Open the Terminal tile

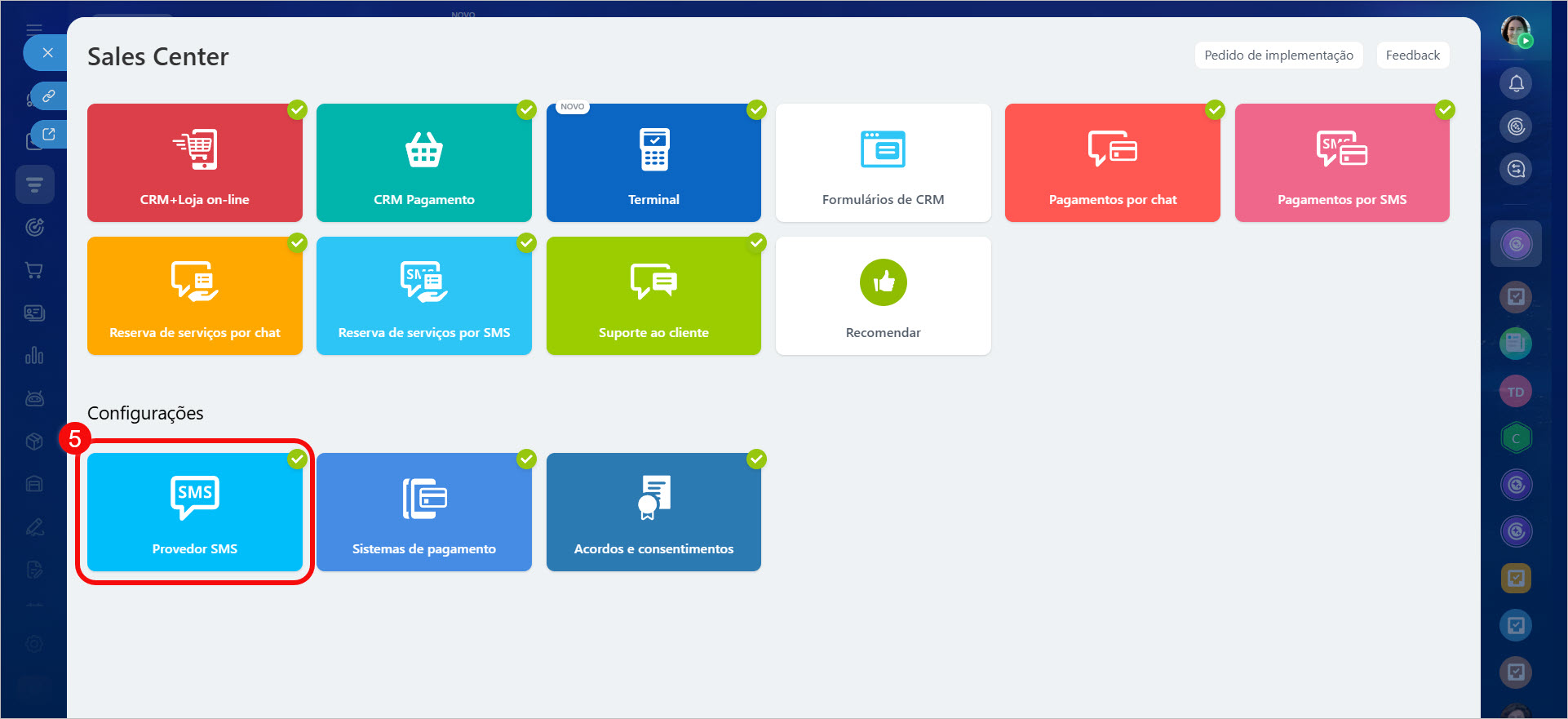click(x=653, y=162)
